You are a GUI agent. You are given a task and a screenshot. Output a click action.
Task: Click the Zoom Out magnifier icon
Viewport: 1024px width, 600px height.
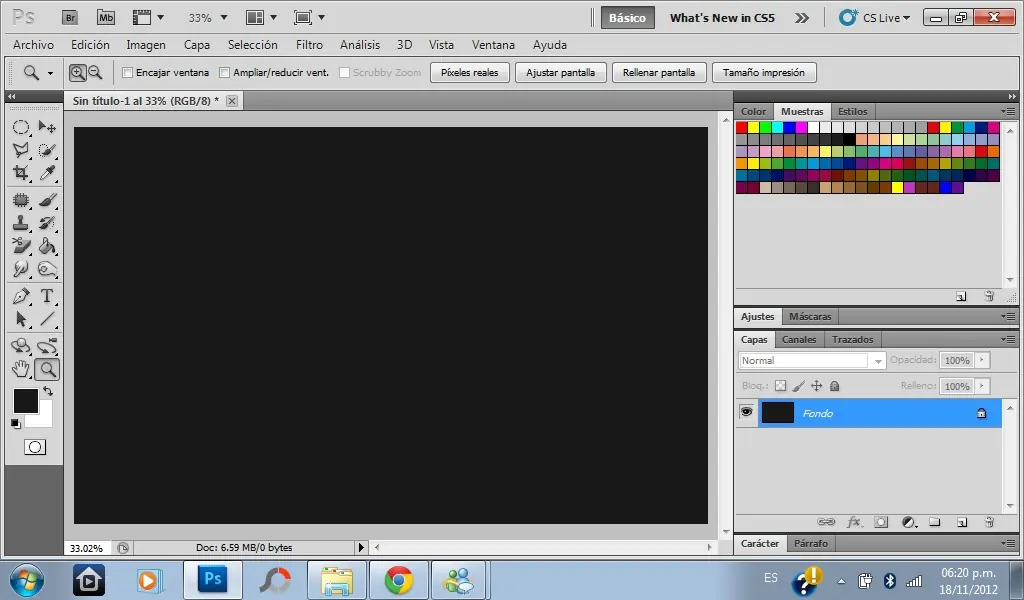pyautogui.click(x=96, y=72)
